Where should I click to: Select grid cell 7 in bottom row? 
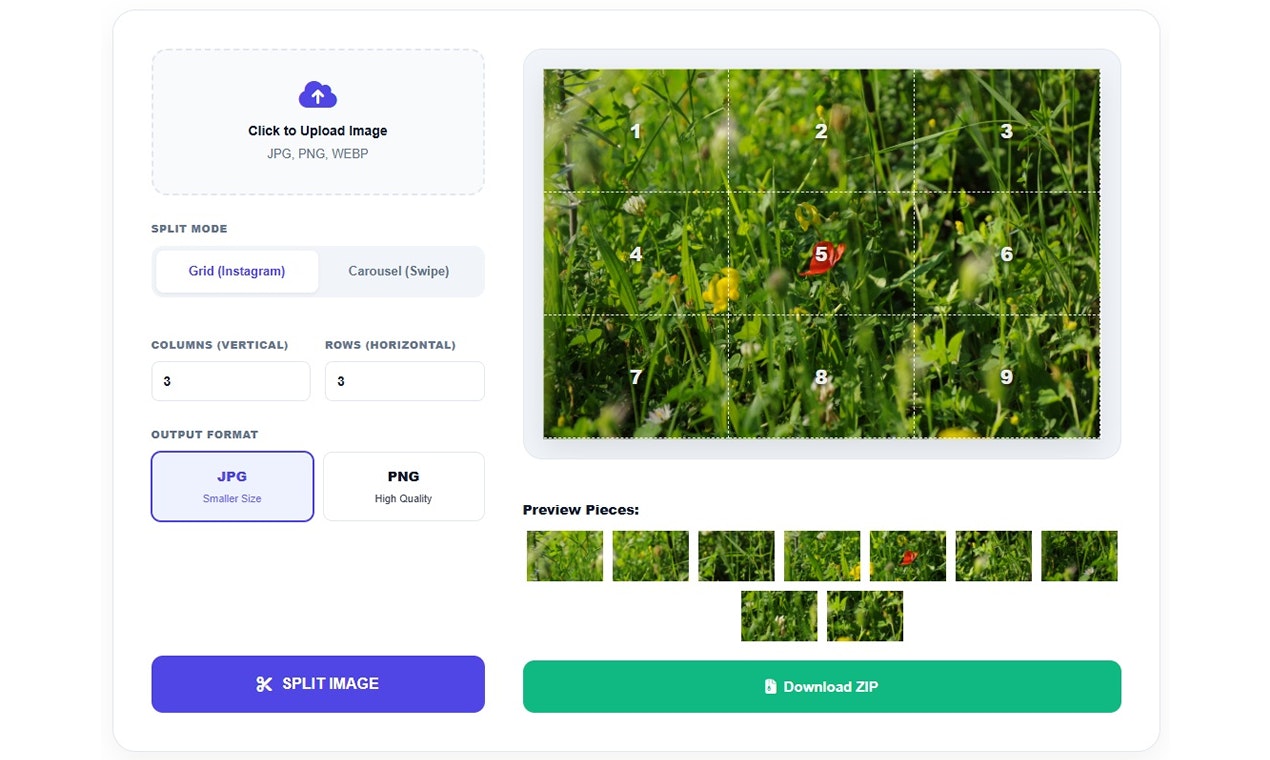tap(634, 377)
